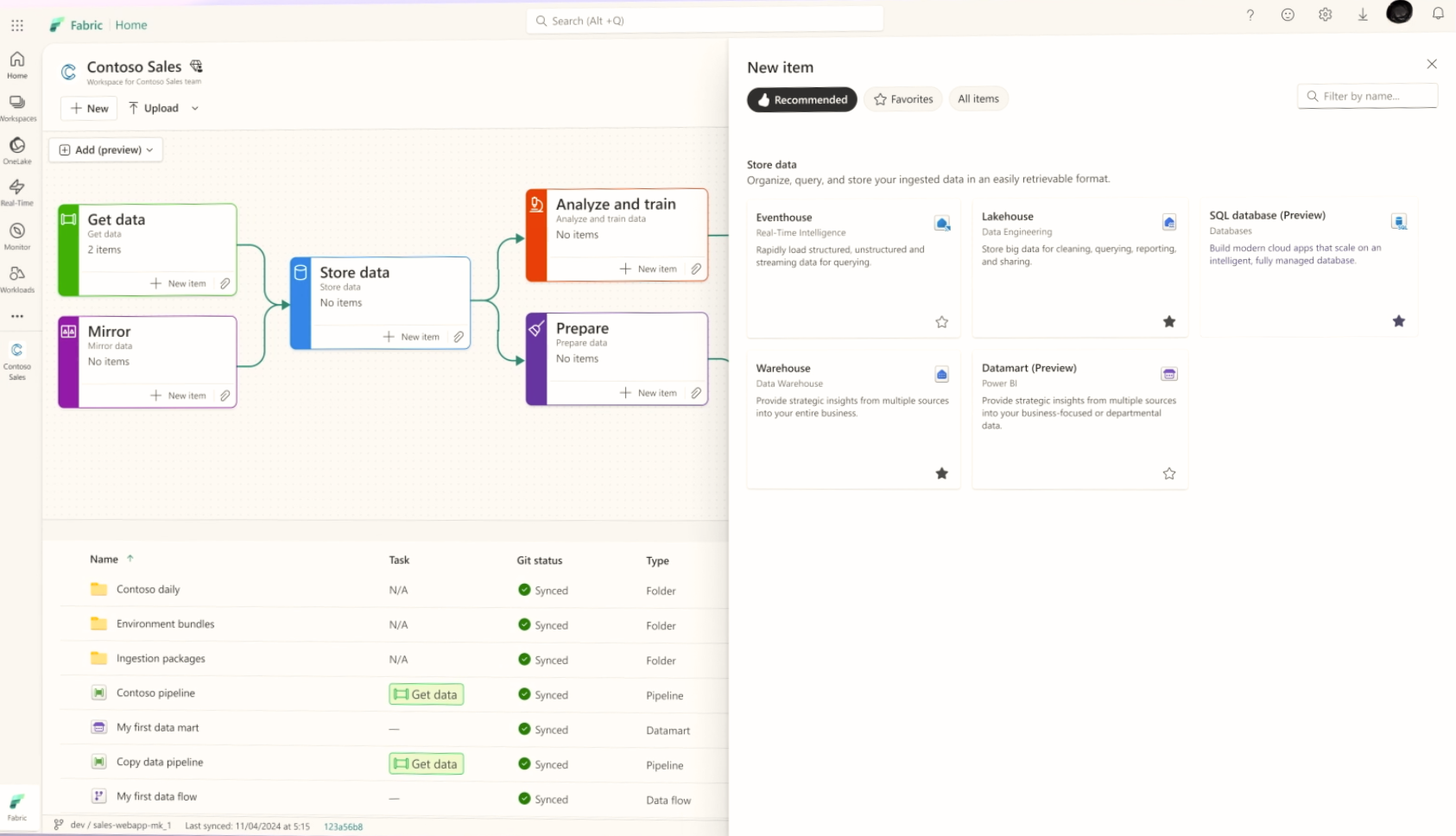Expand the Upload dropdown chevron
The width and height of the screenshot is (1456, 836).
(x=195, y=109)
